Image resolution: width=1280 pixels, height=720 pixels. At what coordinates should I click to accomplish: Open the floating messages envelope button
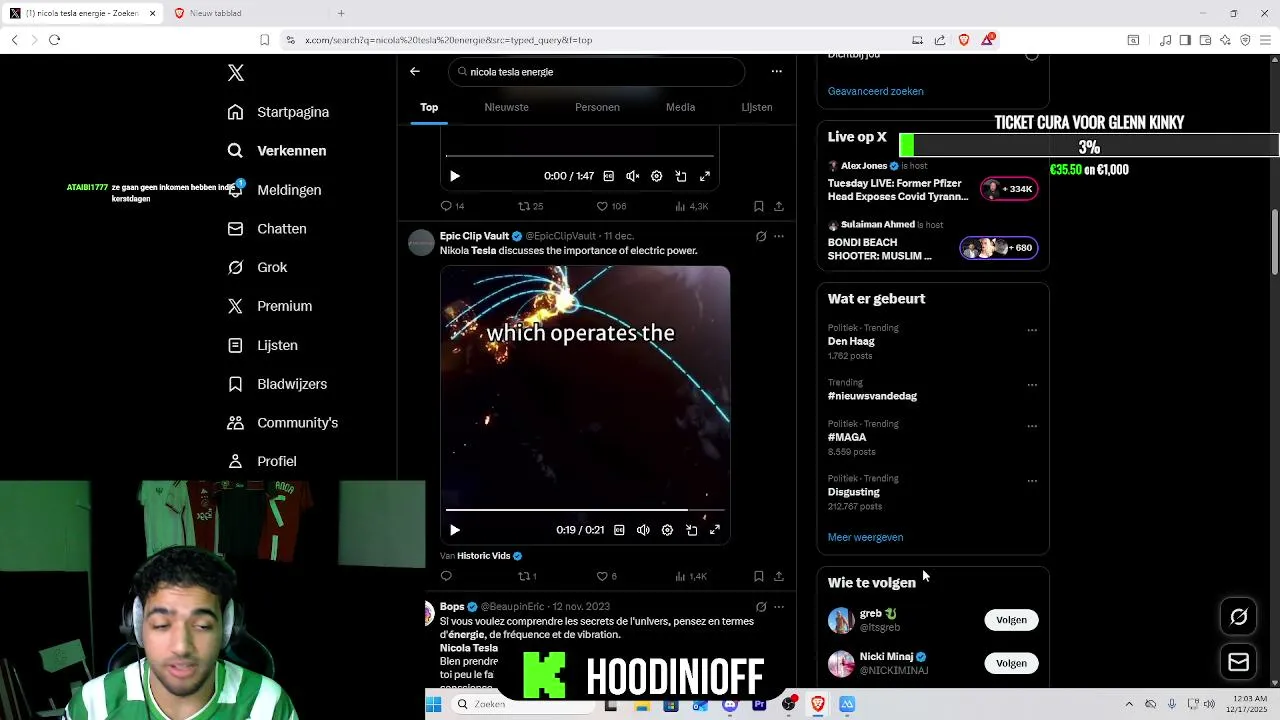point(1238,662)
